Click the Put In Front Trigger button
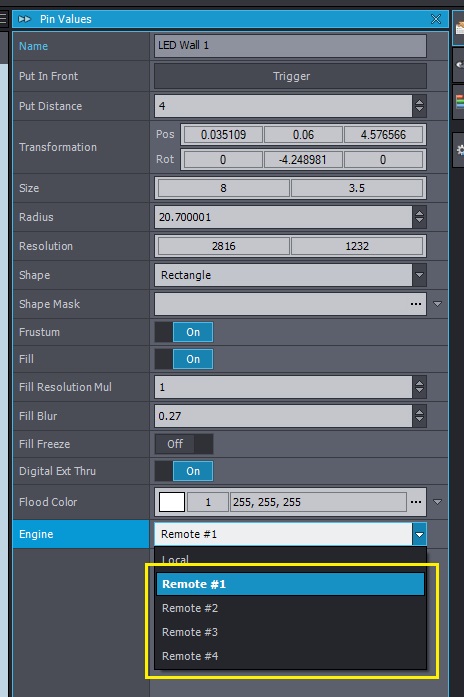464x697 pixels. [x=290, y=76]
